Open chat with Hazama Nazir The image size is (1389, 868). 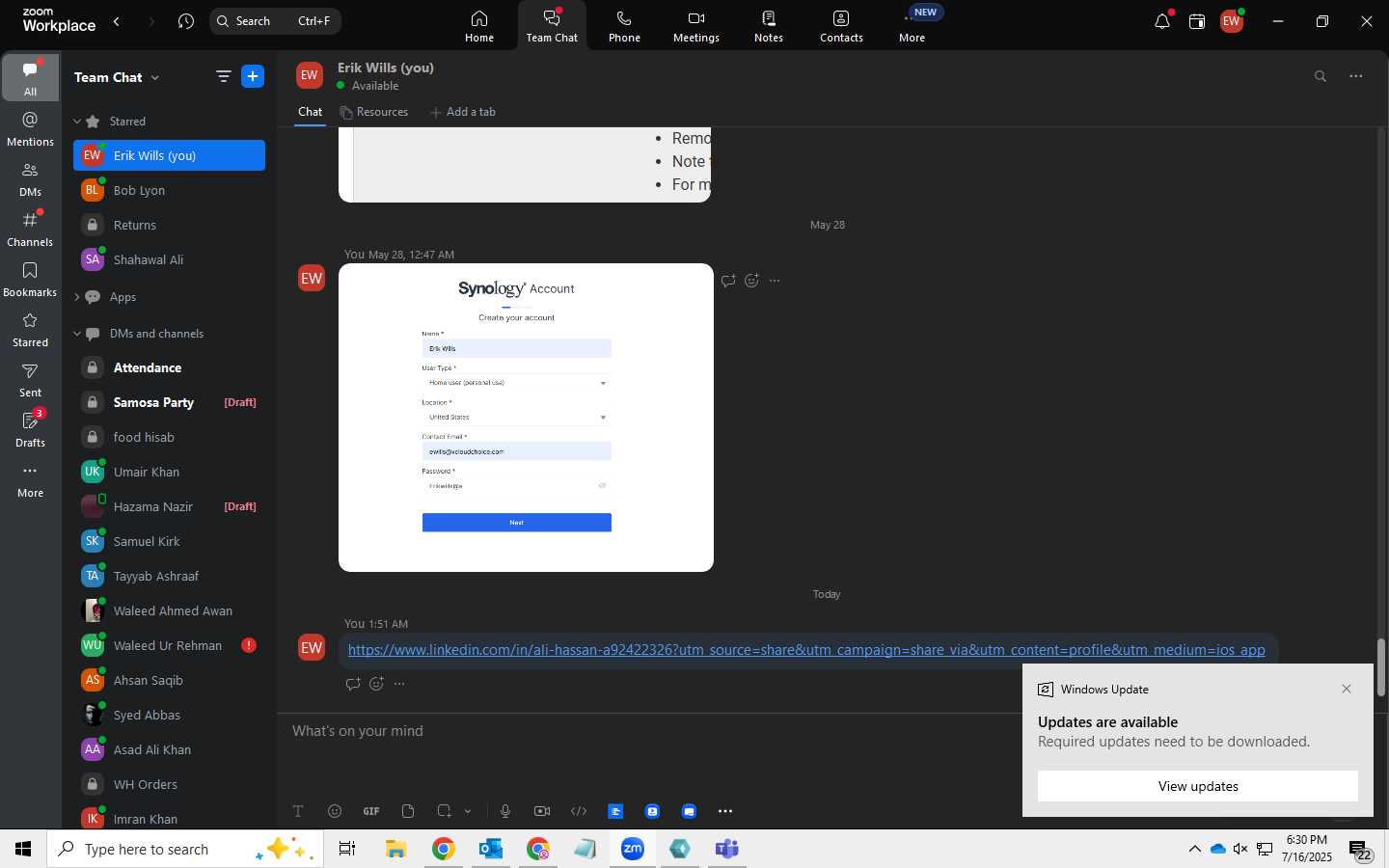tap(169, 506)
